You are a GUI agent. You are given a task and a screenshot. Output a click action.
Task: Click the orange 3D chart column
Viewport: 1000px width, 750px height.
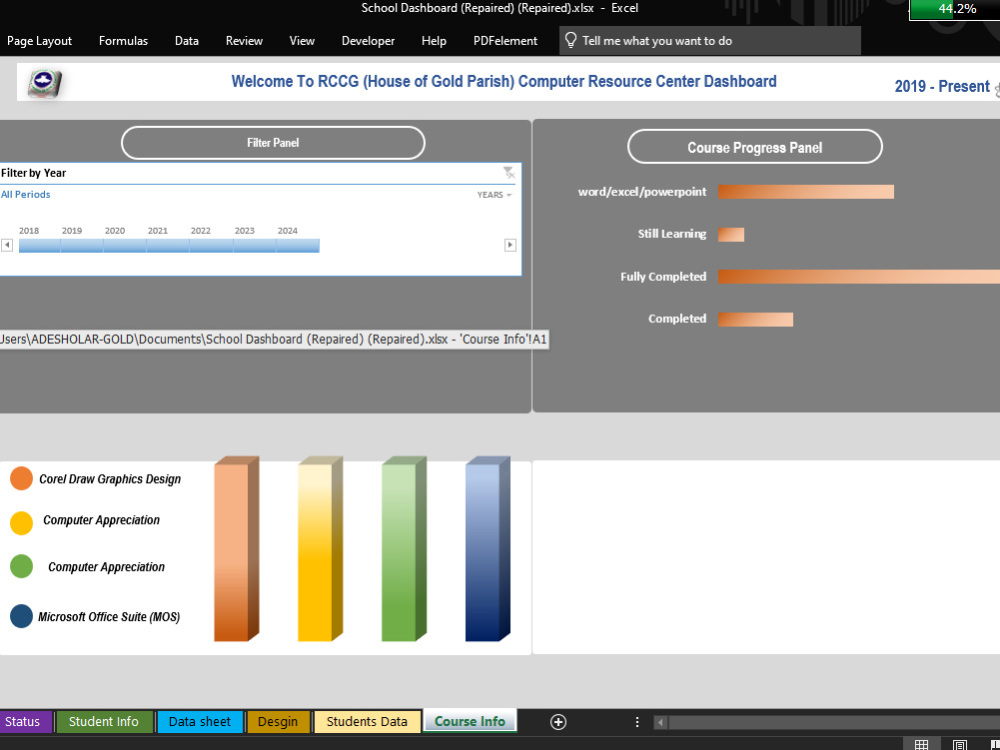[x=236, y=549]
